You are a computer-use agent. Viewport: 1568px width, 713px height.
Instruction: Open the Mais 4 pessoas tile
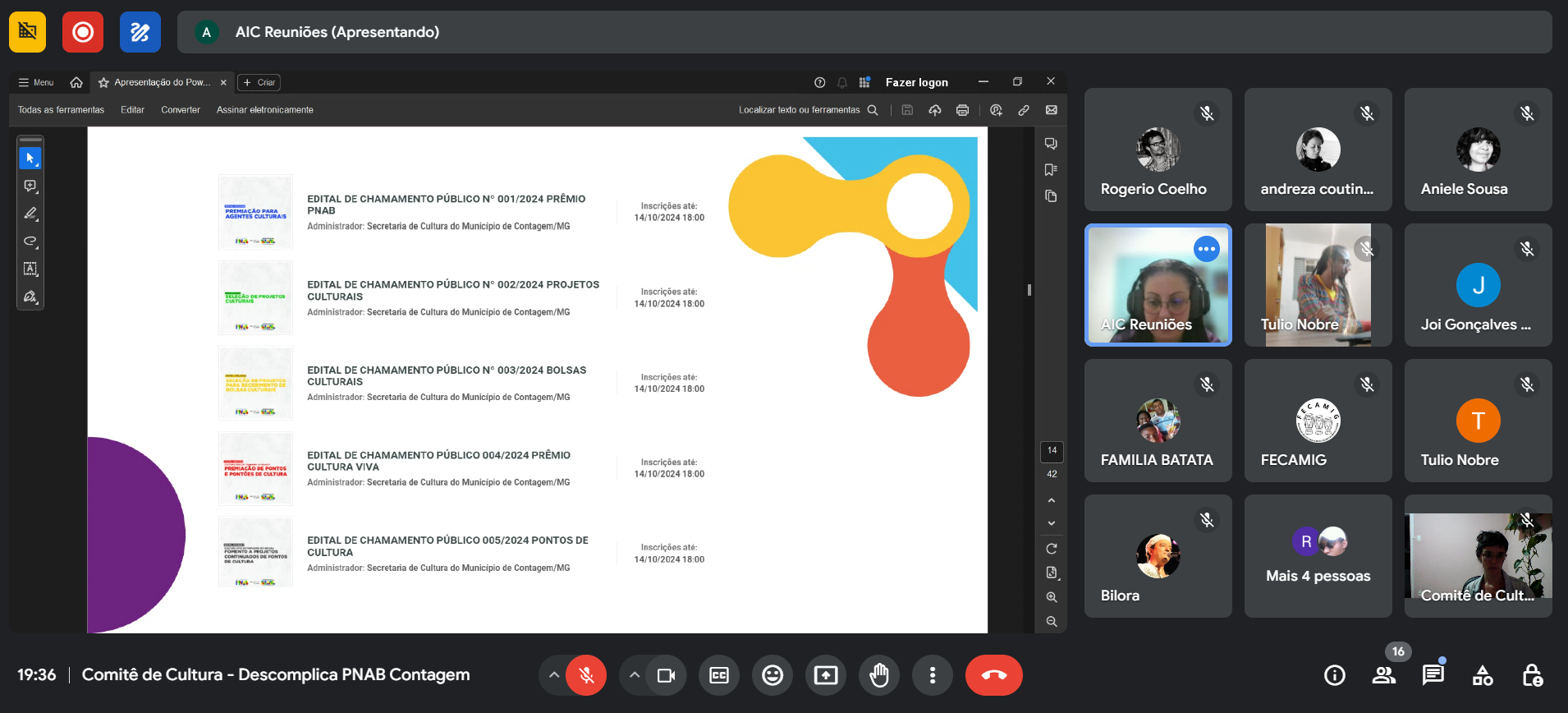point(1318,556)
